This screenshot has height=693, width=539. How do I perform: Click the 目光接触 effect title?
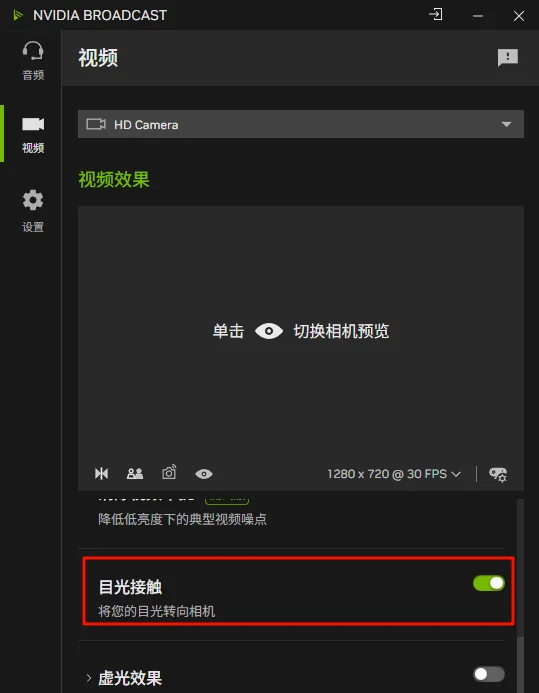130,587
